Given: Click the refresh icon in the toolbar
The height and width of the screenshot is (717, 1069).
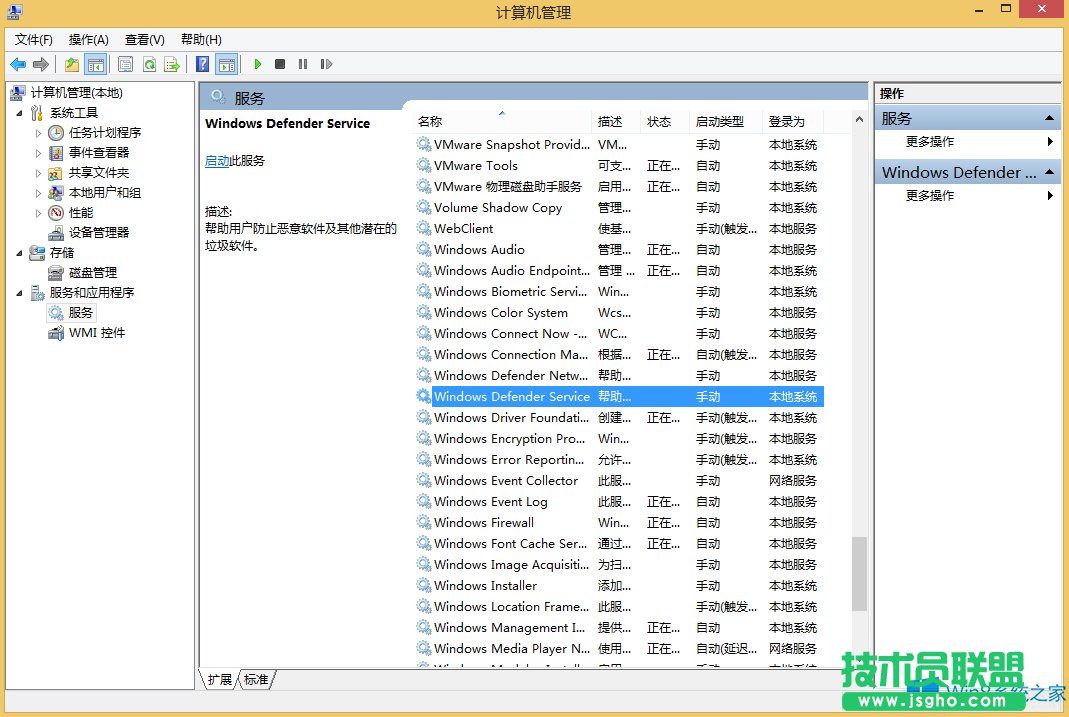Looking at the screenshot, I should (x=148, y=64).
